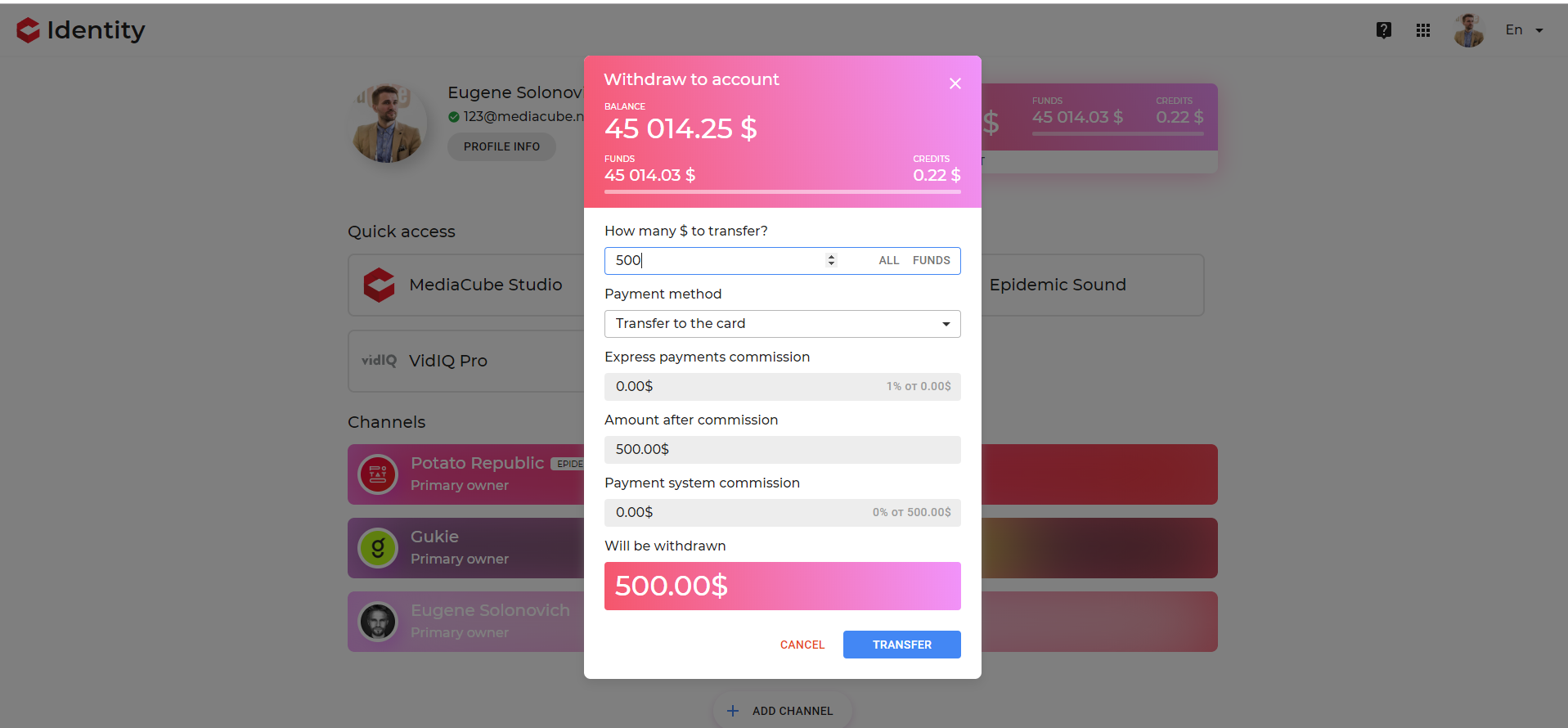Click the Express payments commission field

pyautogui.click(x=782, y=387)
